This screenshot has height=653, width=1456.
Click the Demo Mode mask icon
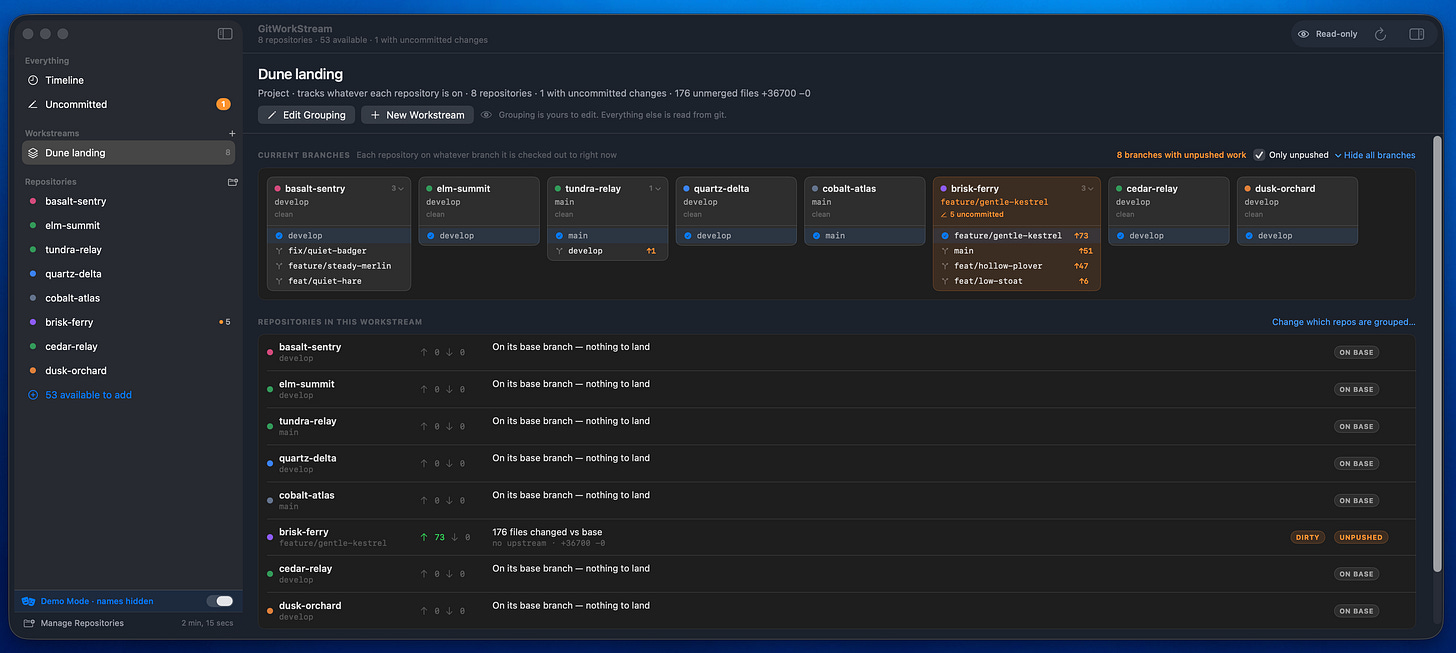tap(28, 601)
